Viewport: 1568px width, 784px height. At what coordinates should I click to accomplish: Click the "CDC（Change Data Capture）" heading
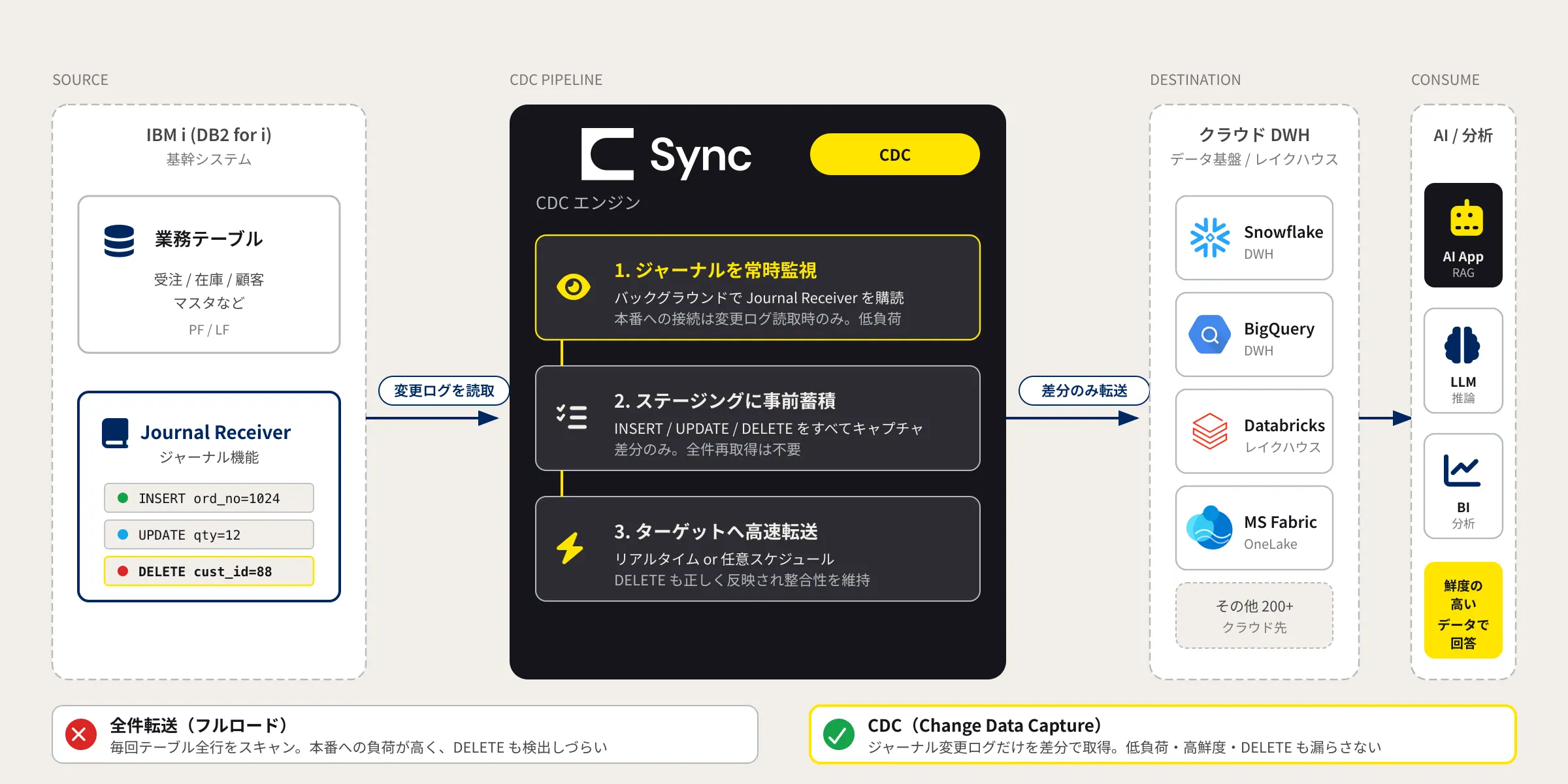click(x=985, y=725)
